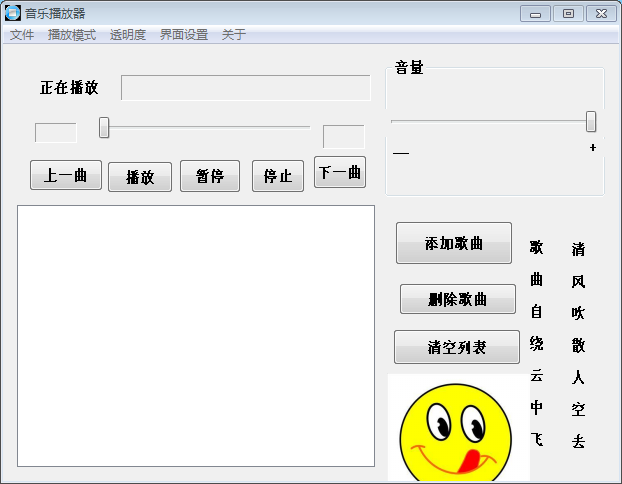Click the 音量 volume slider handle
The height and width of the screenshot is (484, 622).
(x=591, y=121)
